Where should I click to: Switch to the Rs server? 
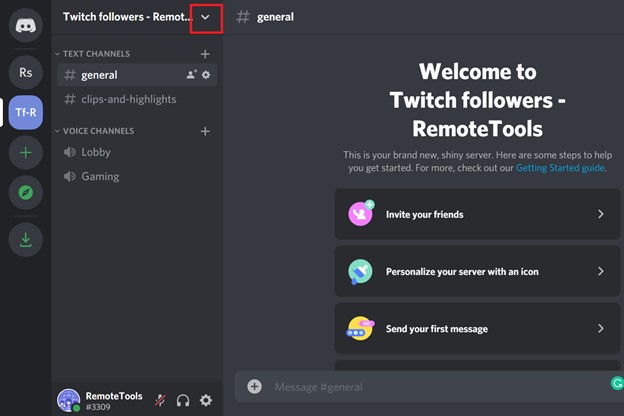tap(25, 72)
